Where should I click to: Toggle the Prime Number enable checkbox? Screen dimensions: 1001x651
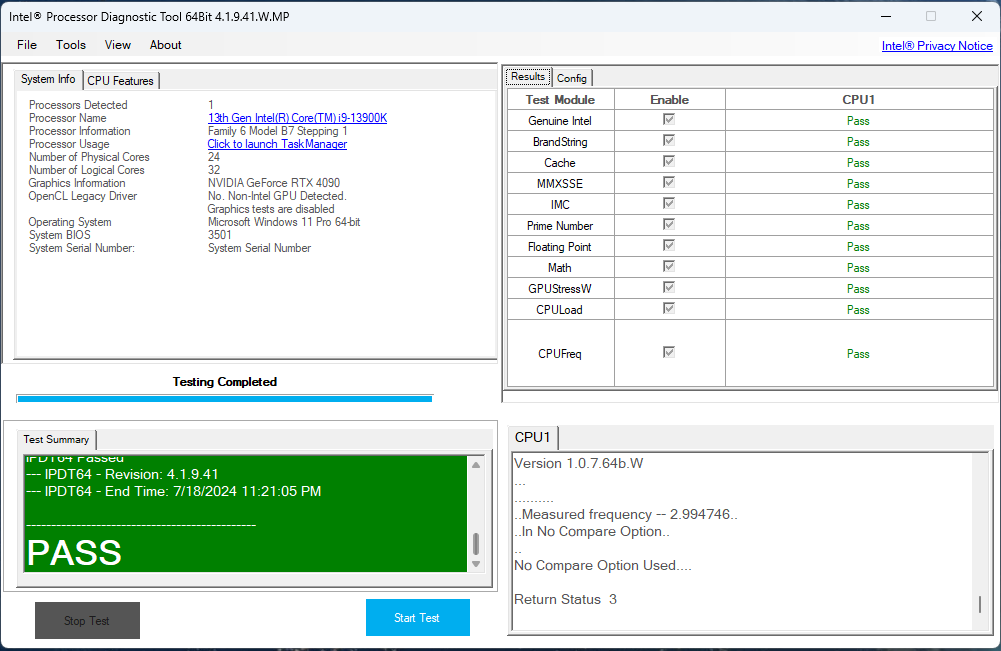click(669, 225)
